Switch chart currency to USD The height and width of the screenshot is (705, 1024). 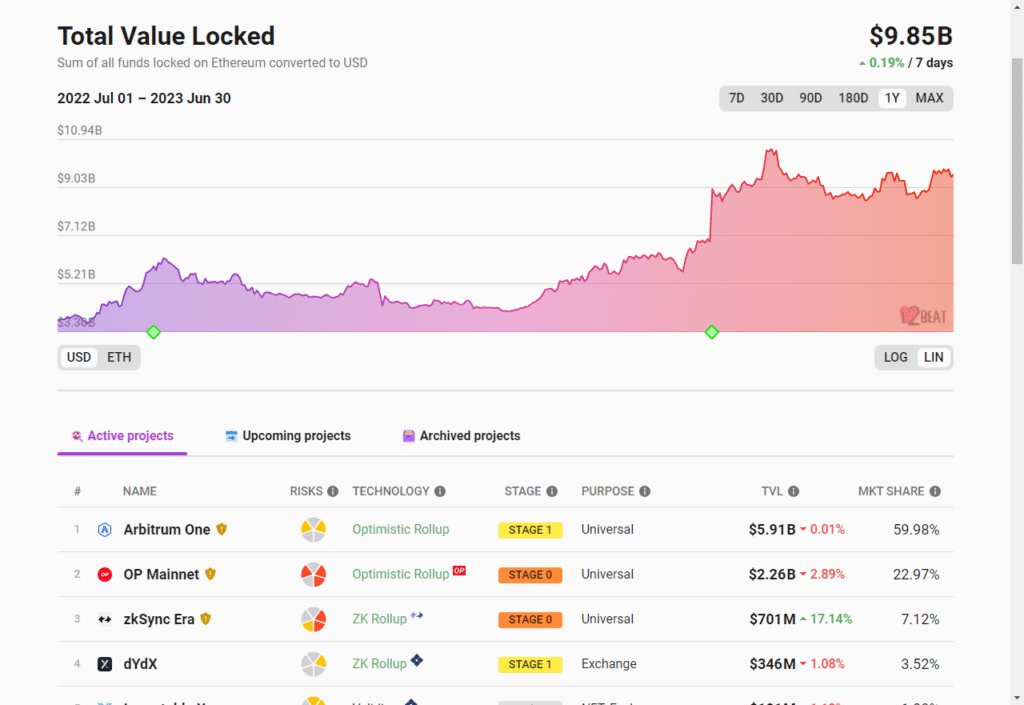(x=79, y=358)
